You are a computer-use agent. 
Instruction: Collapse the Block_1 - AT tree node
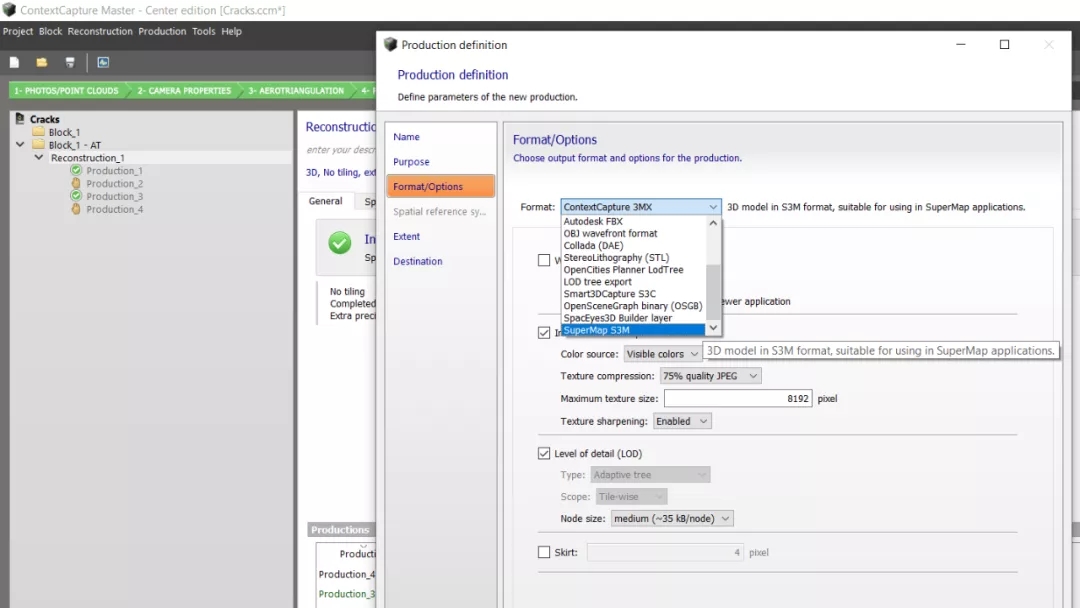click(x=20, y=145)
